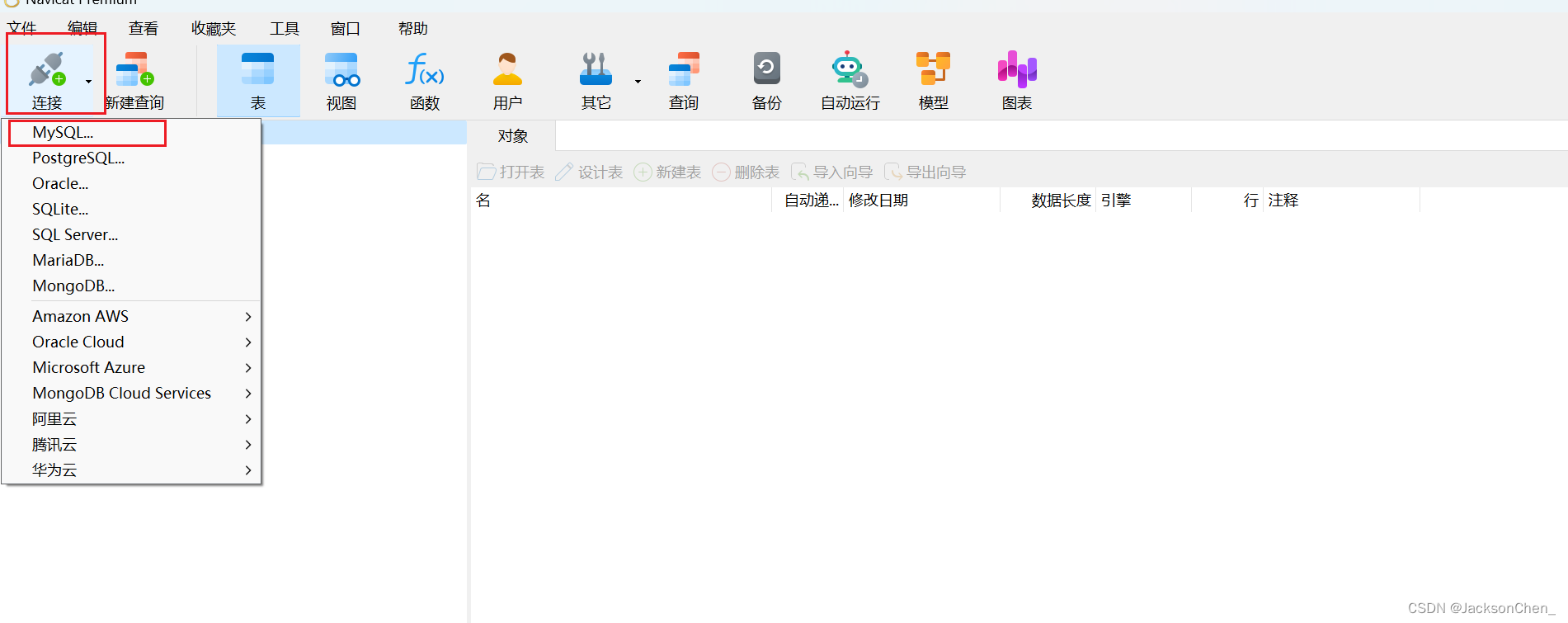Switch to the 对象 (Objects) tab

pyautogui.click(x=512, y=136)
